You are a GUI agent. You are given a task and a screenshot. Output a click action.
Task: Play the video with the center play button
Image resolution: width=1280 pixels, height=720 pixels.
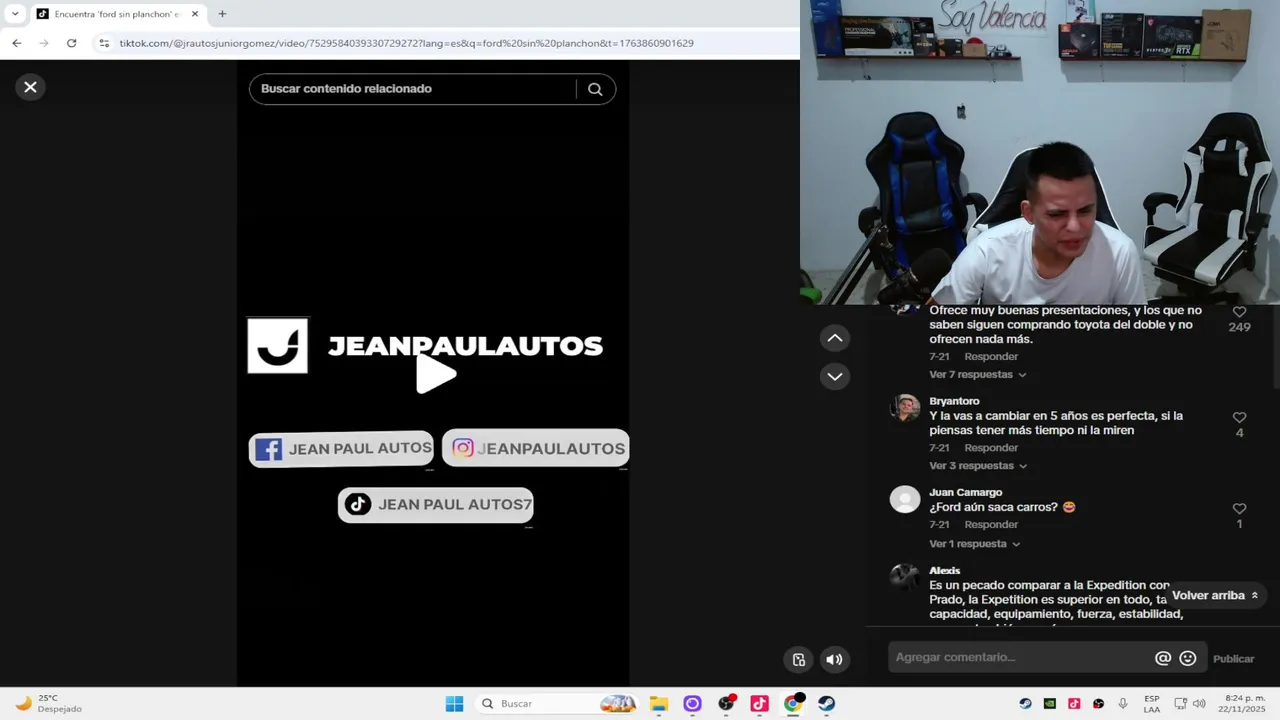coord(436,375)
